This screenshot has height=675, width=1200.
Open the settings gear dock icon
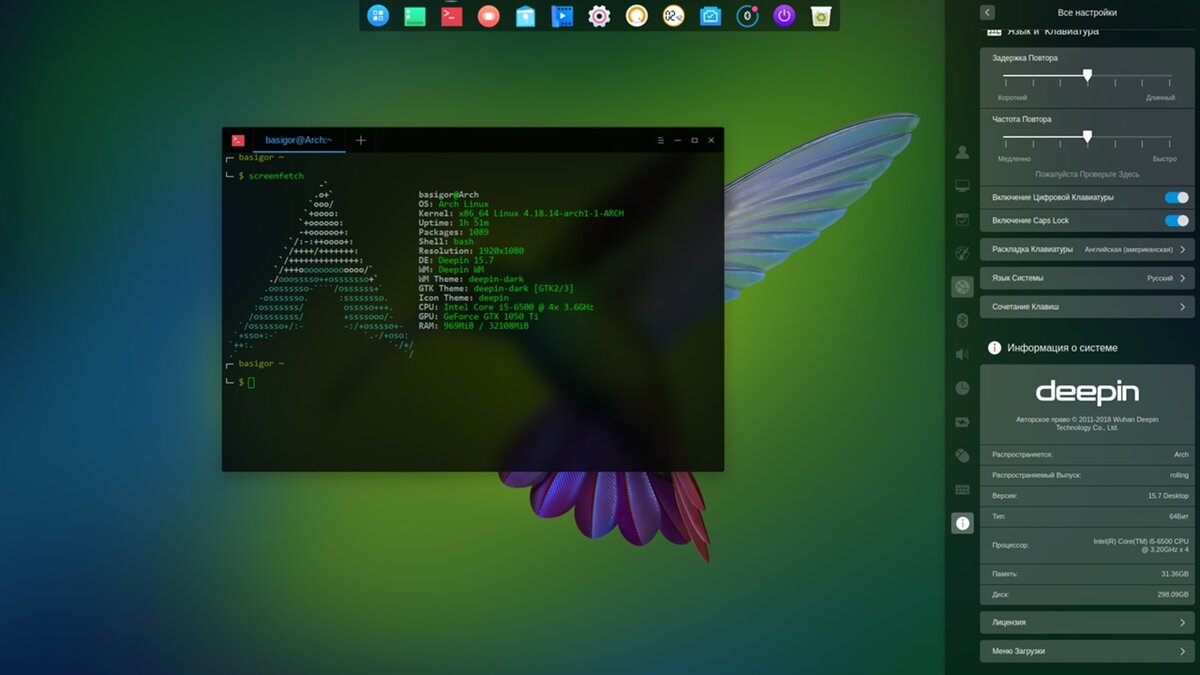(x=599, y=15)
